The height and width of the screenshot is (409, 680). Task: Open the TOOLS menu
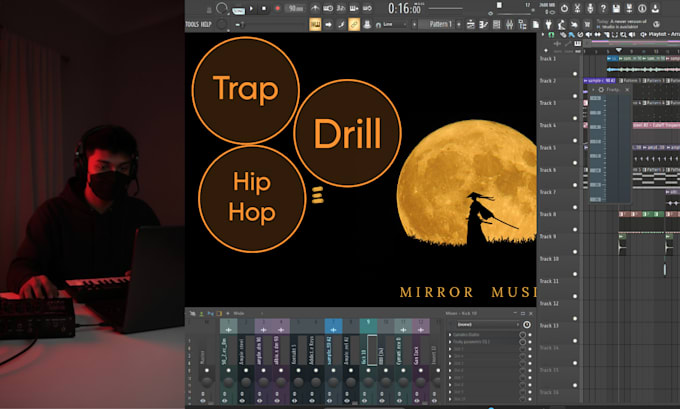(x=191, y=24)
